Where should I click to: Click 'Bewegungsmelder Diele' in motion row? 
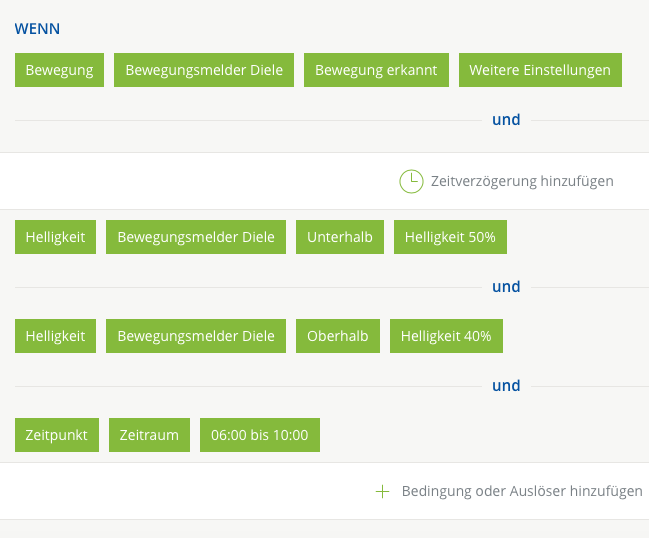point(204,70)
